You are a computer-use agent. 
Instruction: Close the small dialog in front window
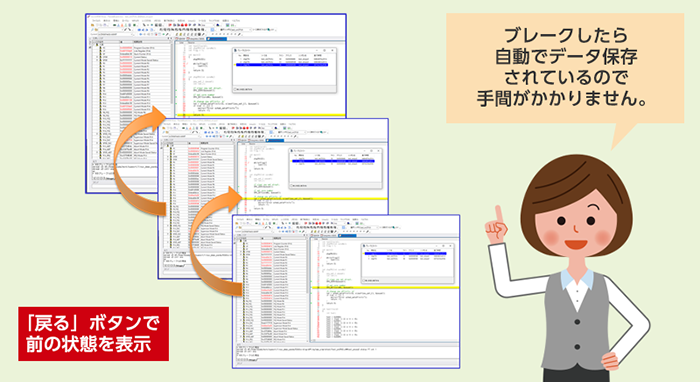450,245
